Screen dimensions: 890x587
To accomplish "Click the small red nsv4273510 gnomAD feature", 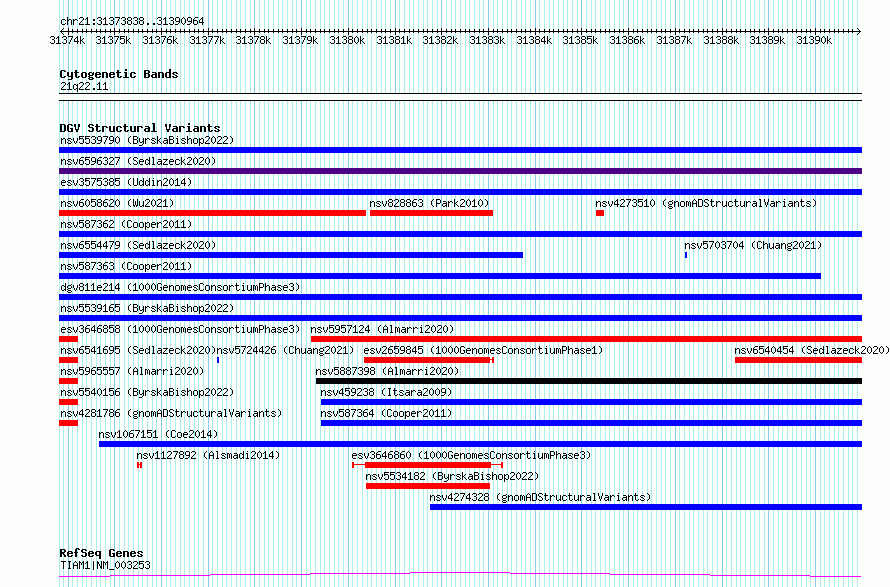I will click(600, 213).
